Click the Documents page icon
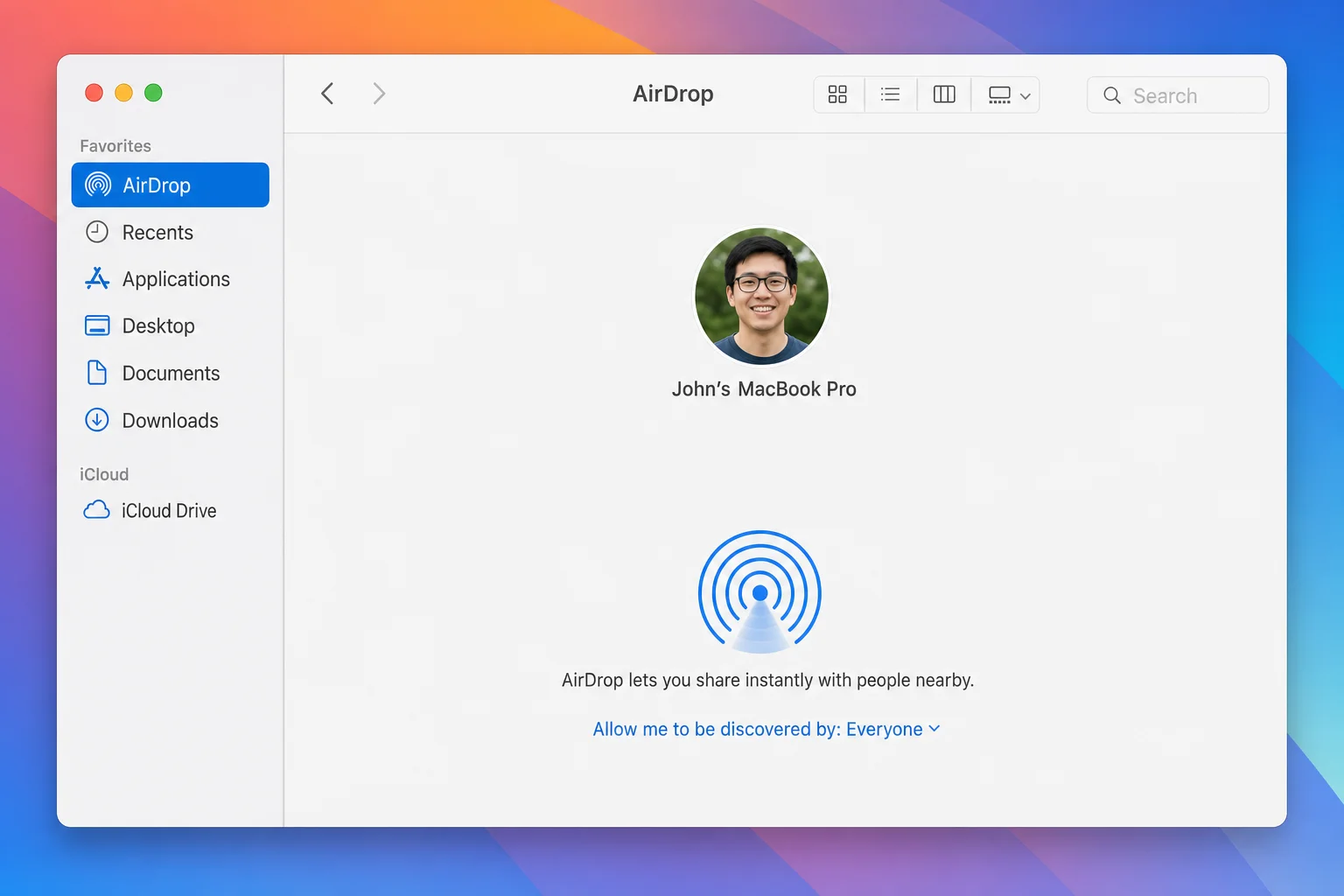 97,373
